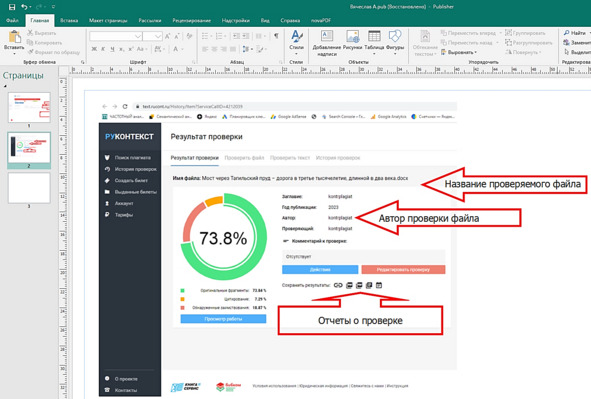
Task: Save the publication via quick access icon
Action: [x=12, y=7]
